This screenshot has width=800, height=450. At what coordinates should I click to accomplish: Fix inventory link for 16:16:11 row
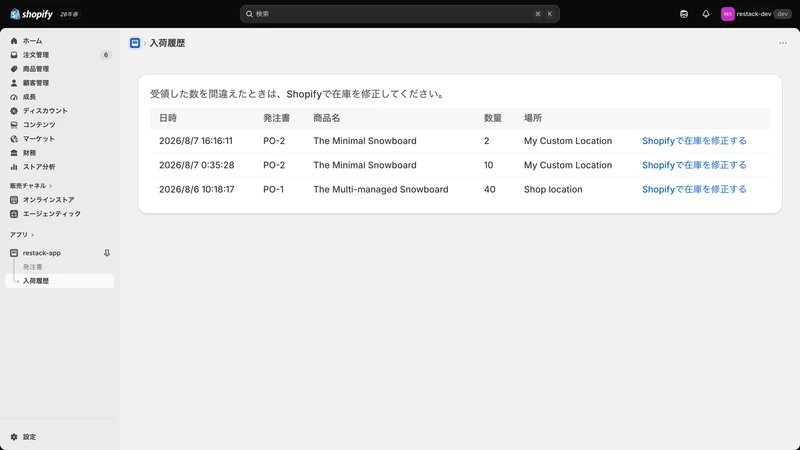tap(694, 141)
